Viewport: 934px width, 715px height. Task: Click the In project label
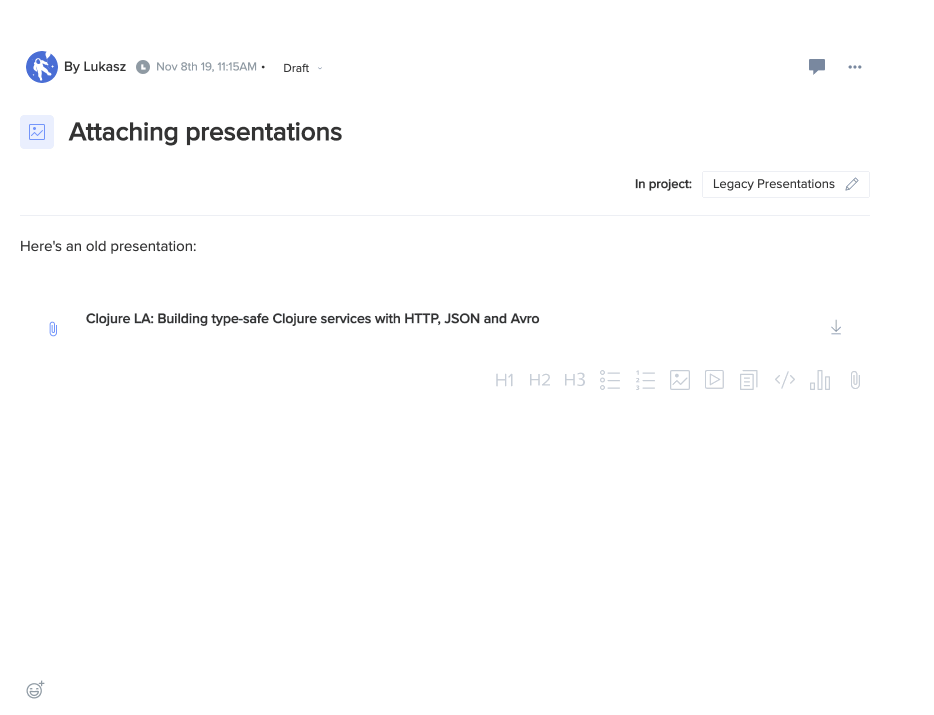[x=663, y=184]
